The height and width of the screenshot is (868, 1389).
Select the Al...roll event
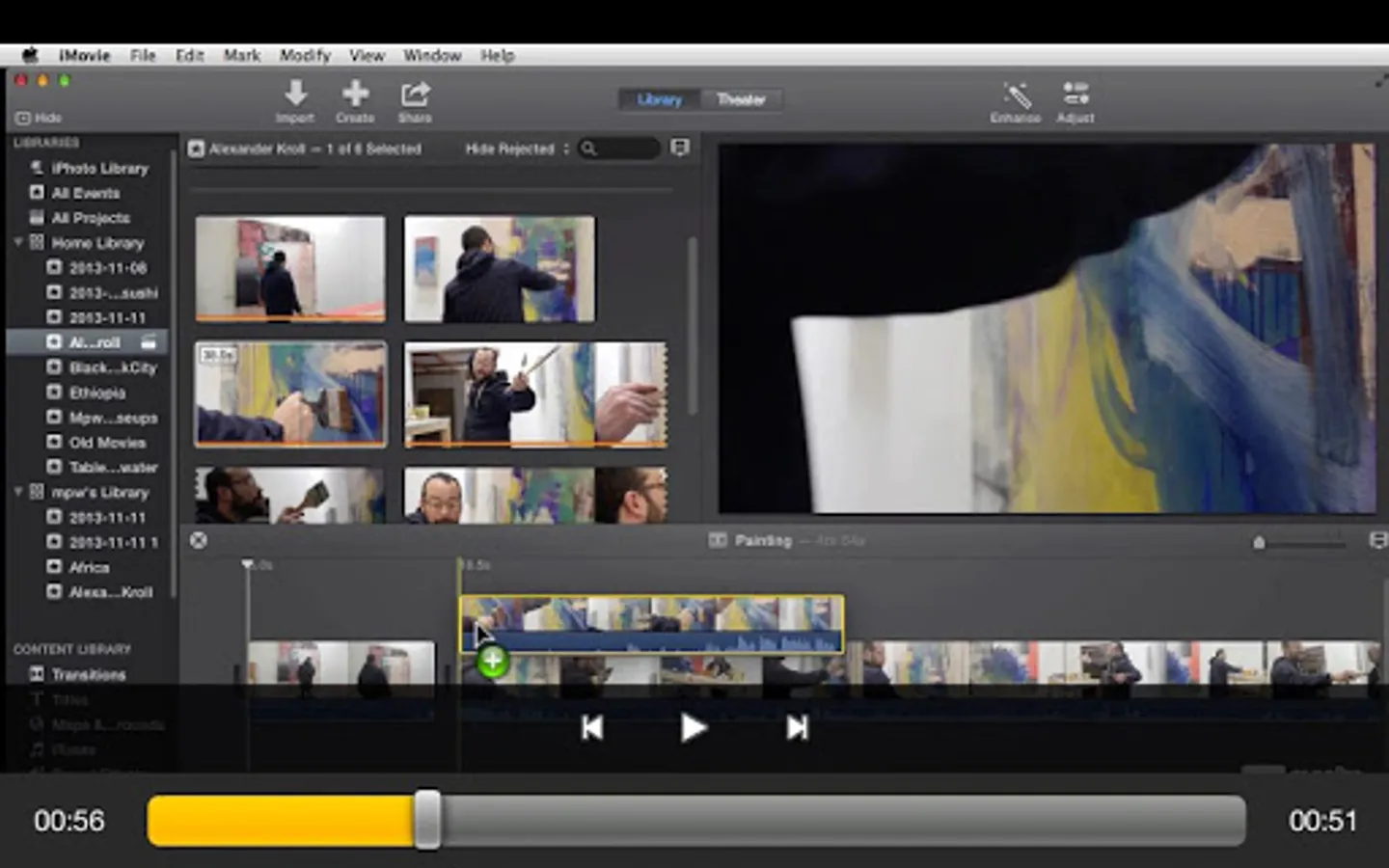(x=87, y=341)
